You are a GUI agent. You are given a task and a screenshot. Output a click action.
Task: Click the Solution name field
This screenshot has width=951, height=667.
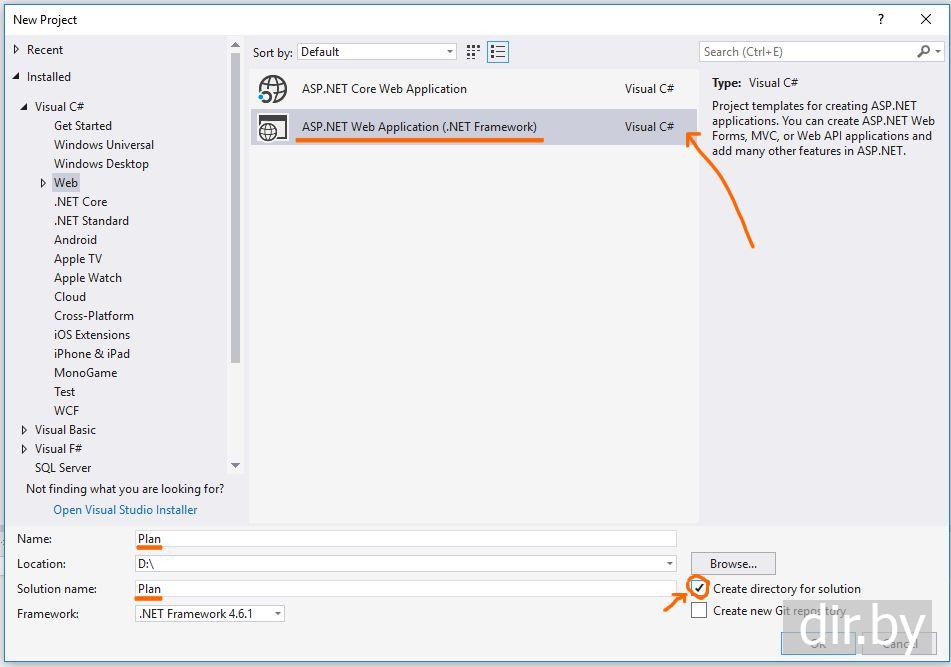pos(406,588)
